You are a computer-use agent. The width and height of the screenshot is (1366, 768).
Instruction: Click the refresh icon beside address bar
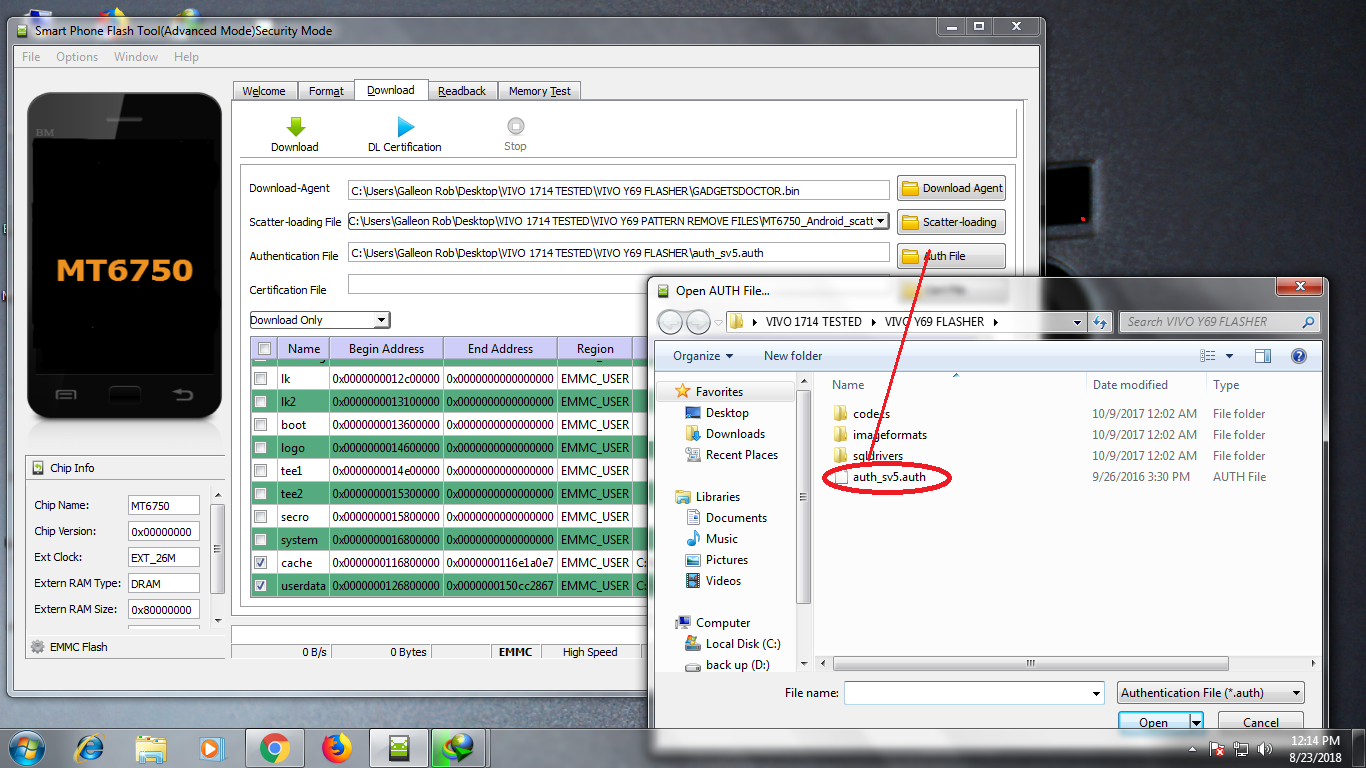[1100, 322]
